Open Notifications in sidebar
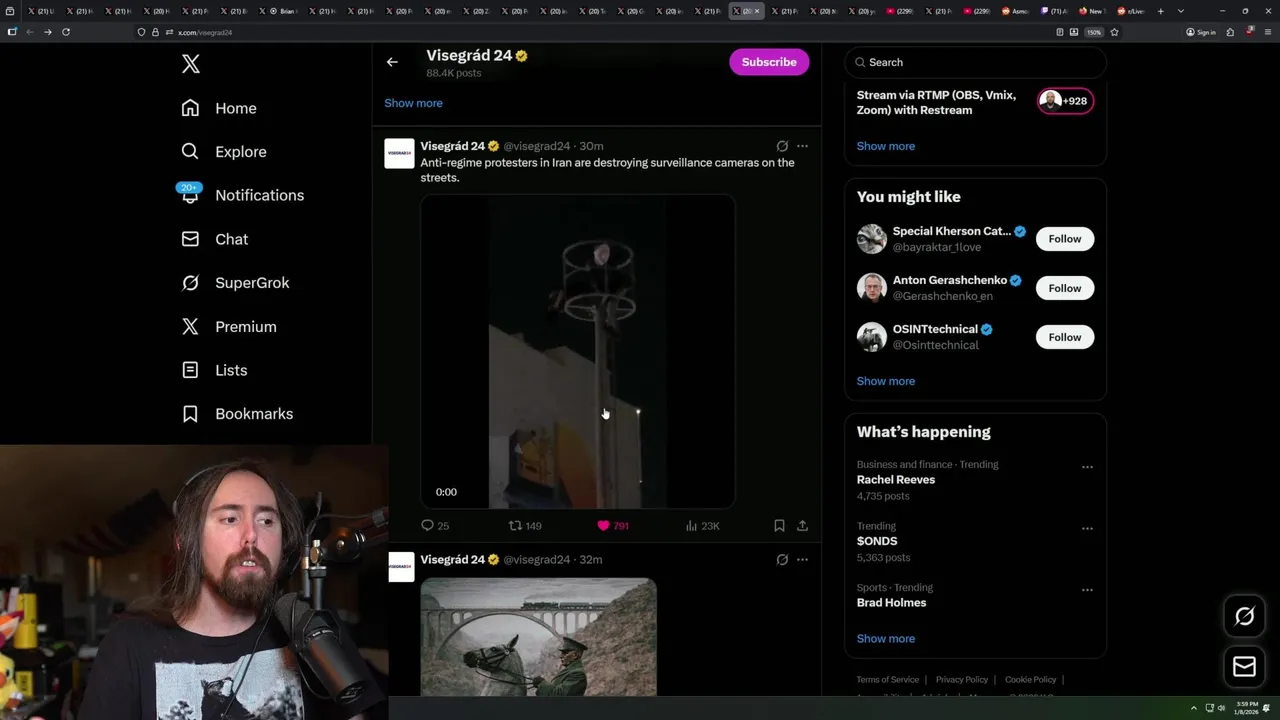 tap(242, 195)
